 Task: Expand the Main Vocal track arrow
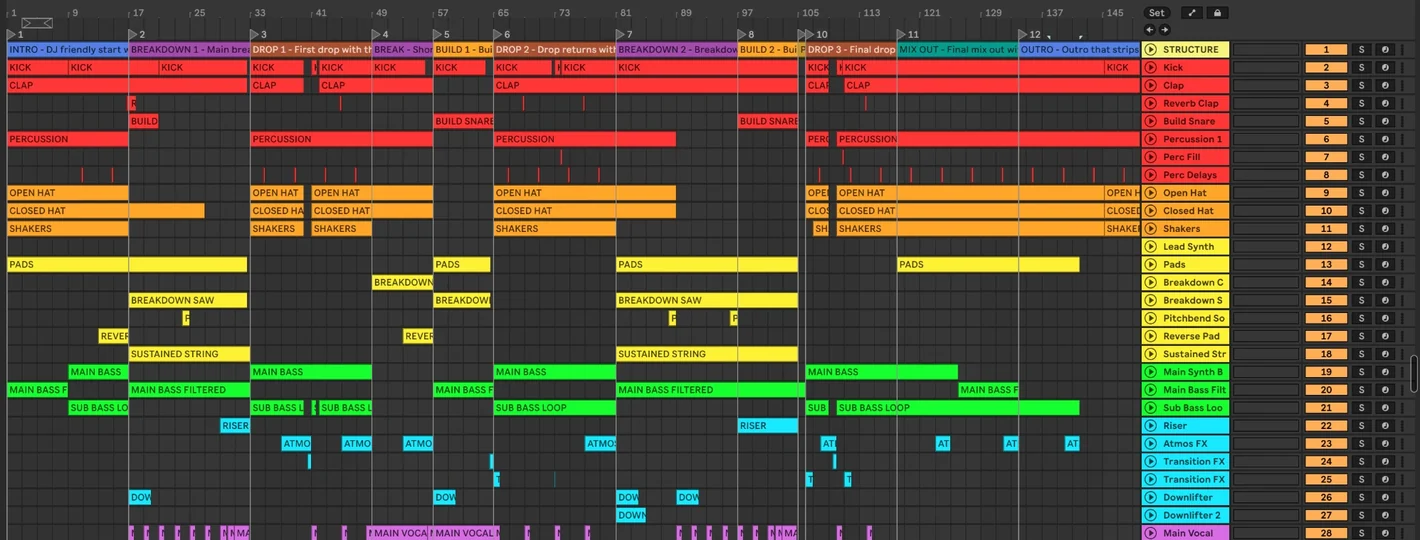(1150, 533)
